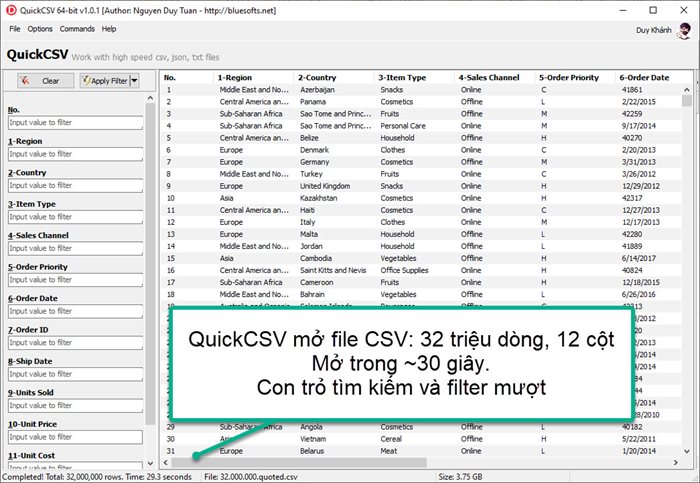Viewport: 700px width, 483px height.
Task: Click the 2/22/2015 order date cell
Action: click(x=639, y=102)
